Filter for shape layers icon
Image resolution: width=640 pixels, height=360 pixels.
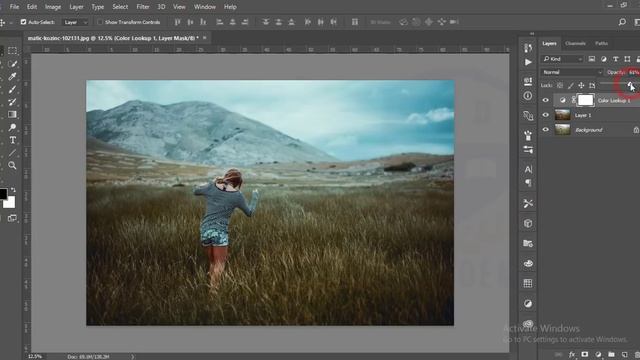tap(627, 59)
